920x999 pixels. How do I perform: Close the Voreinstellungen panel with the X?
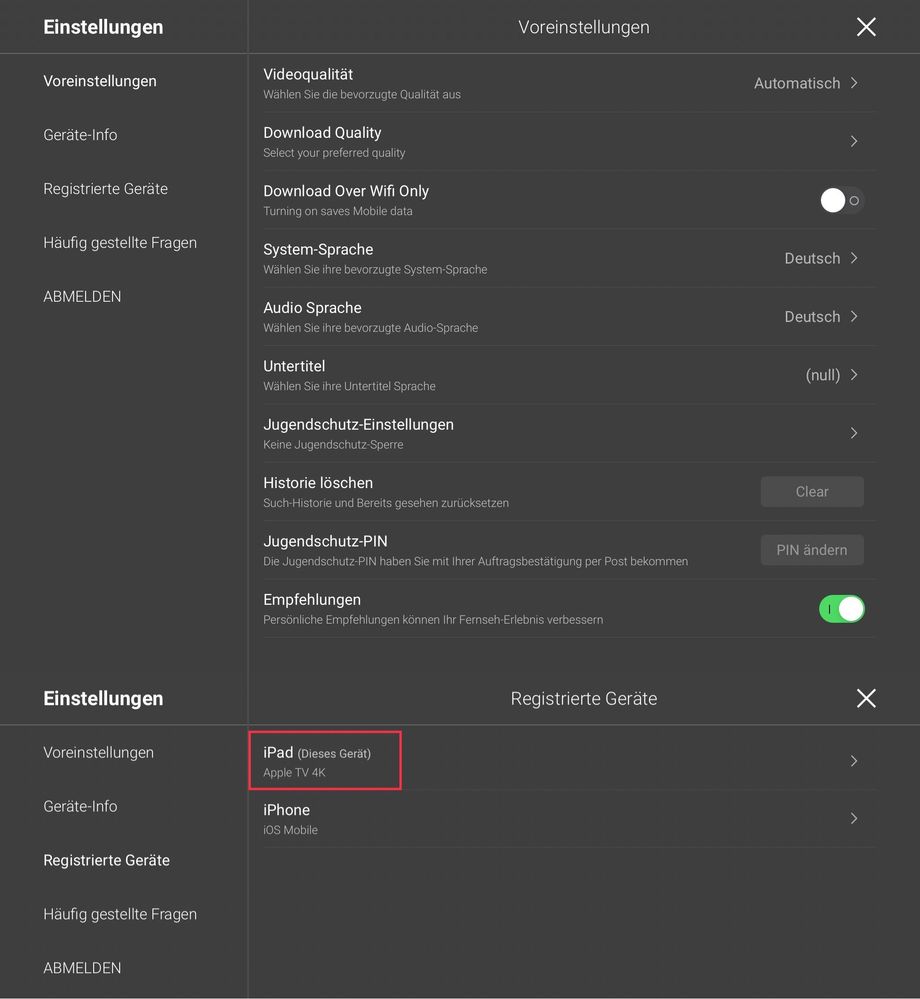(x=866, y=27)
